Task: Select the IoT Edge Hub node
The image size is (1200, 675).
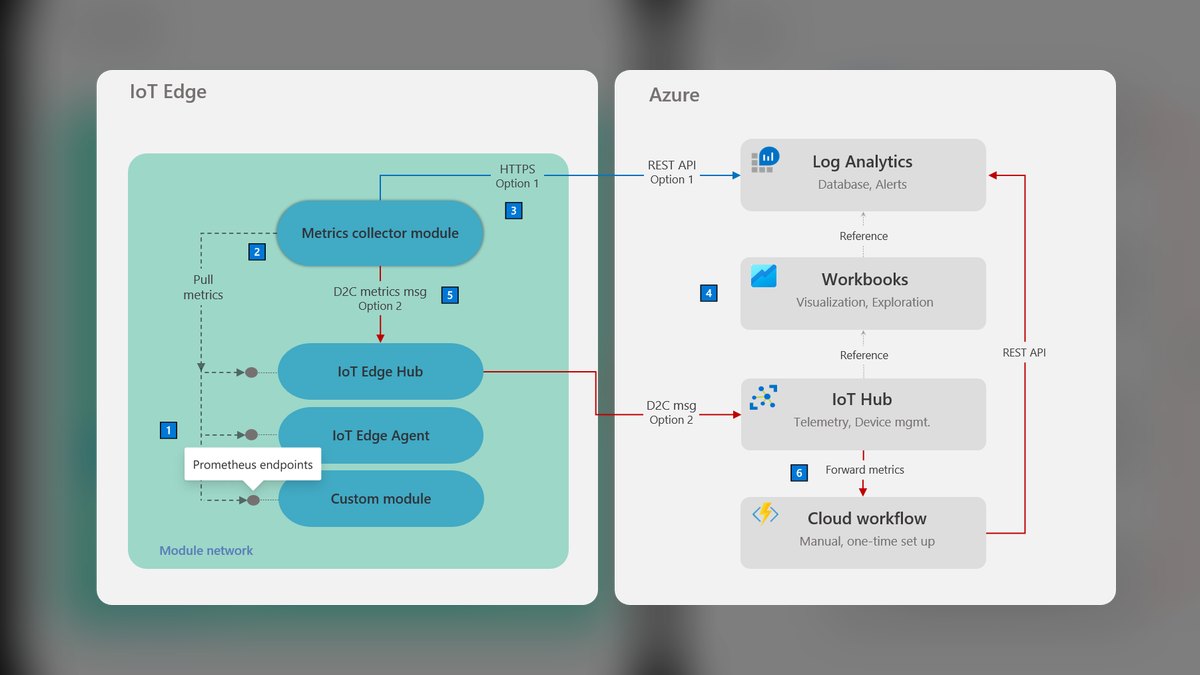Action: (380, 372)
